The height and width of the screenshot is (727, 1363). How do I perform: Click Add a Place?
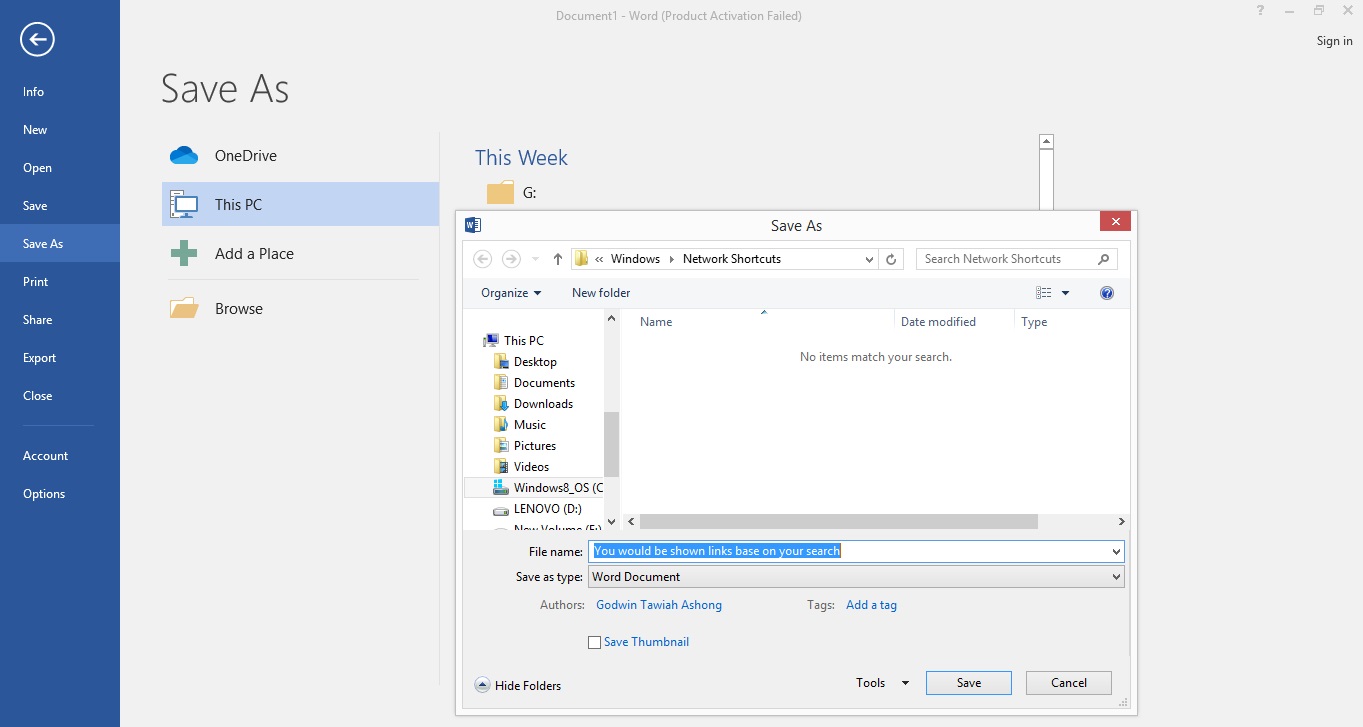coord(300,254)
